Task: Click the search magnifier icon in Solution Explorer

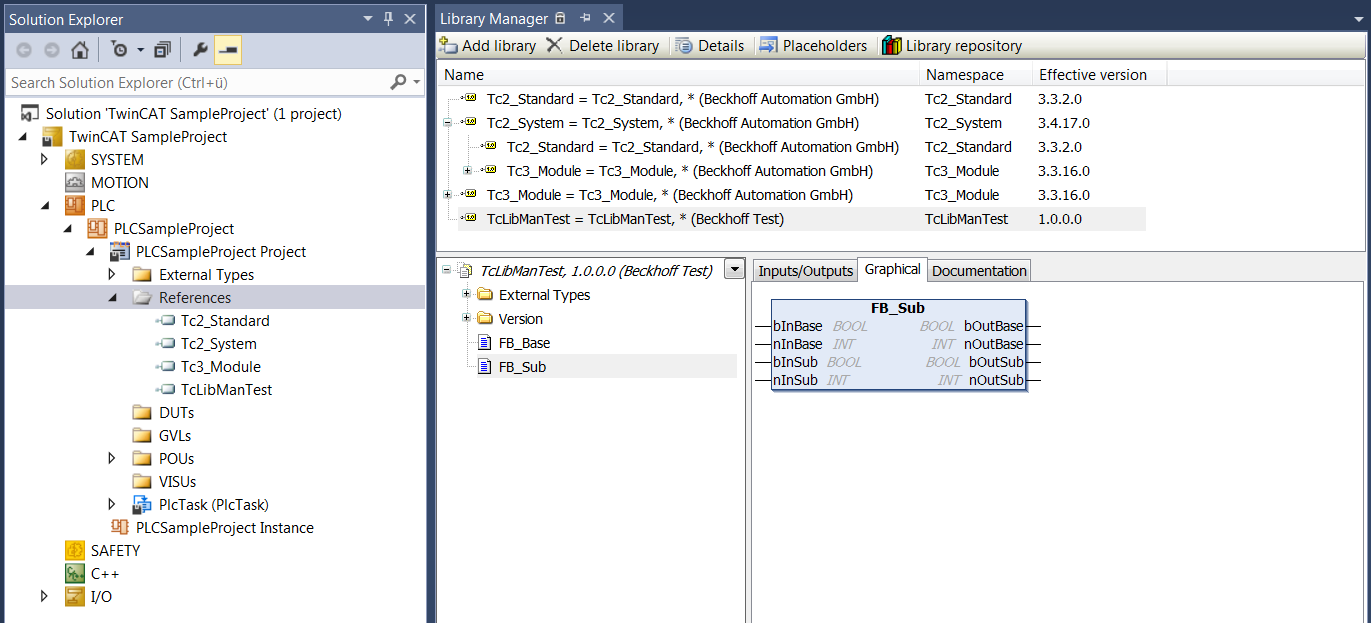Action: [x=398, y=82]
